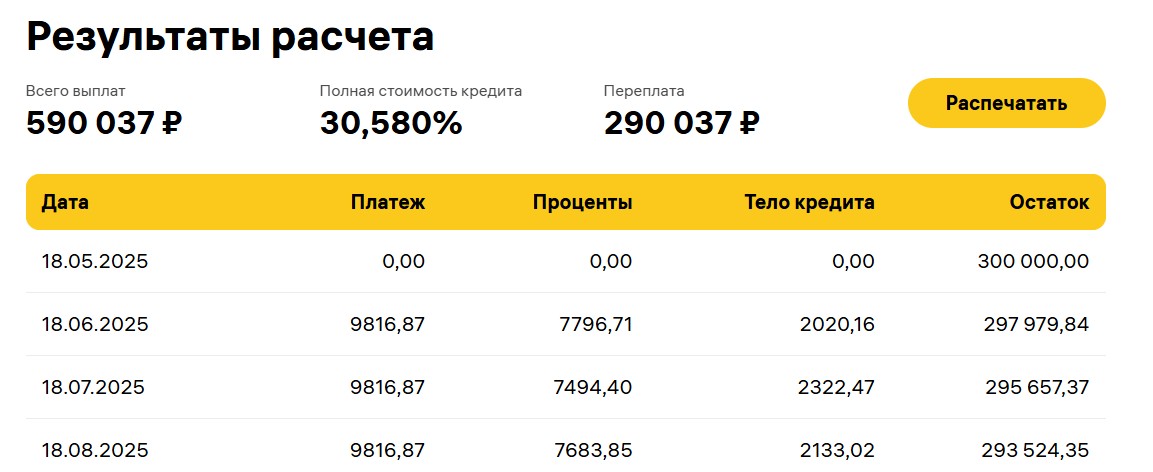Click the date 18.05.2025 row
This screenshot has height=472, width=1153.
point(565,262)
